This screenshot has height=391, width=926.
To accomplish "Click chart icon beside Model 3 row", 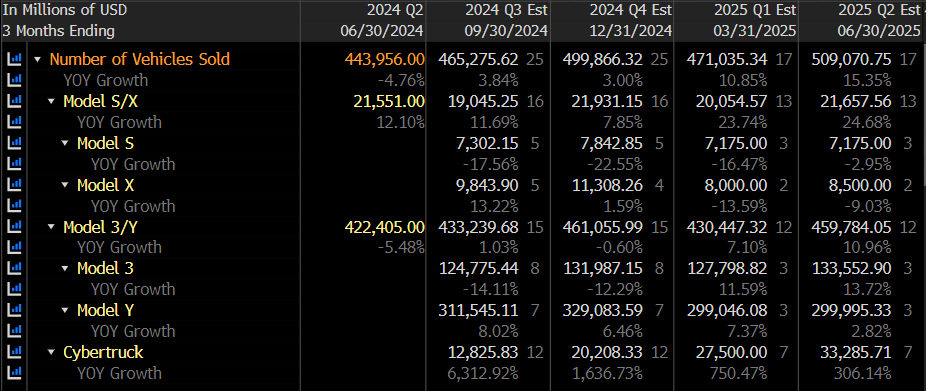I will (14, 269).
